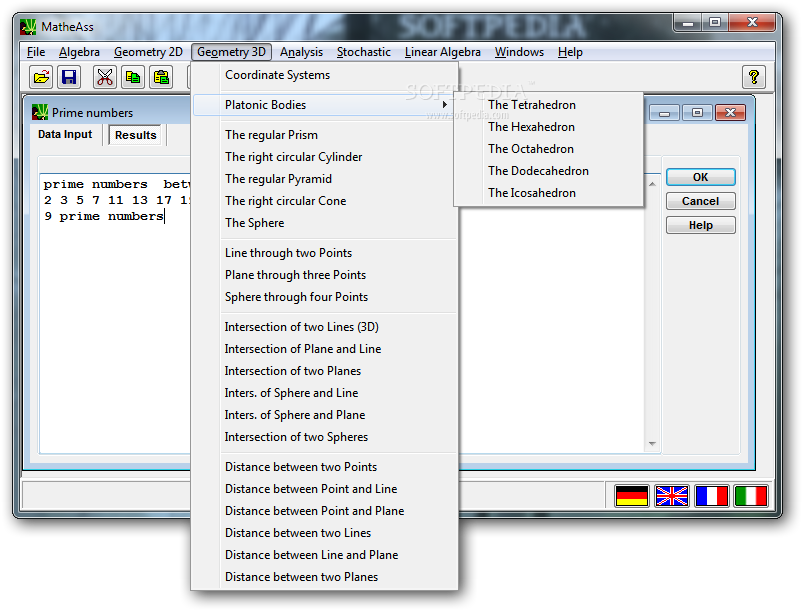Viewport: 803px width, 611px height.
Task: Select Distance between two Points
Action: 325,467
